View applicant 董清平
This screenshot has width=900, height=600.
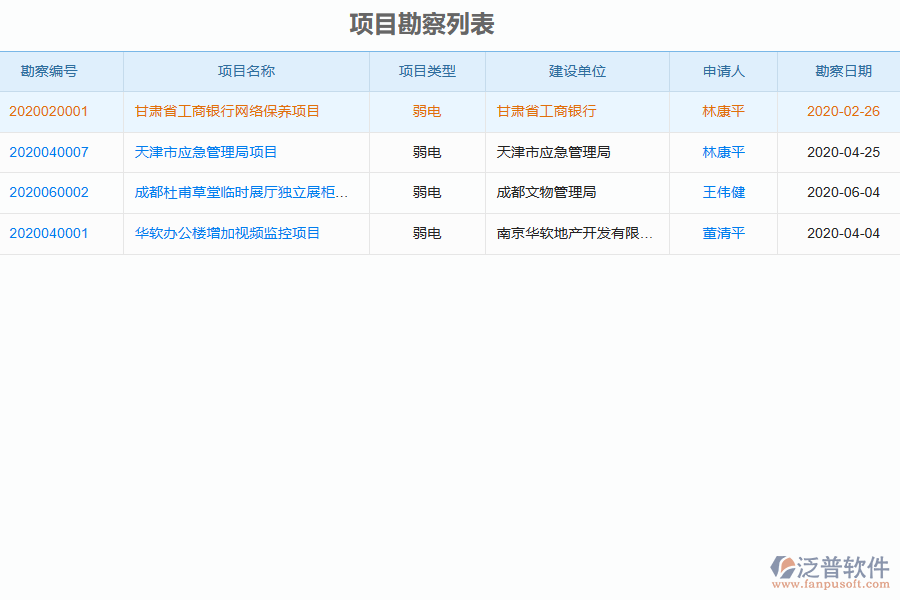coord(723,233)
